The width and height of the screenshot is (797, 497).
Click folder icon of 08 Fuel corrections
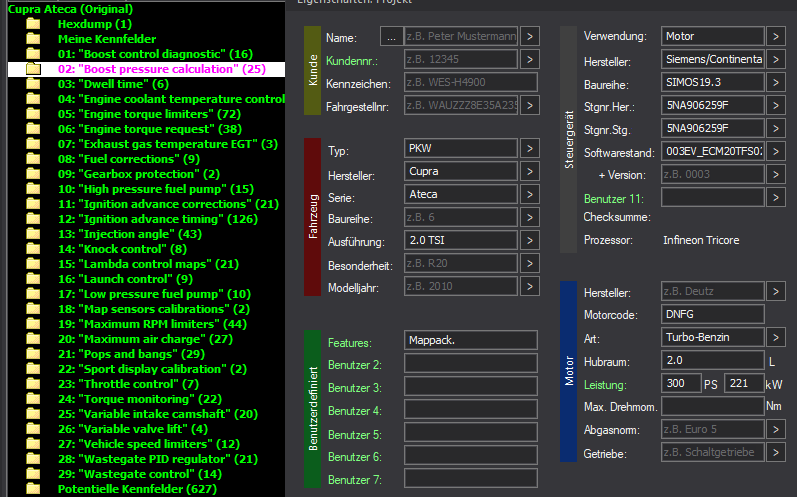click(34, 159)
